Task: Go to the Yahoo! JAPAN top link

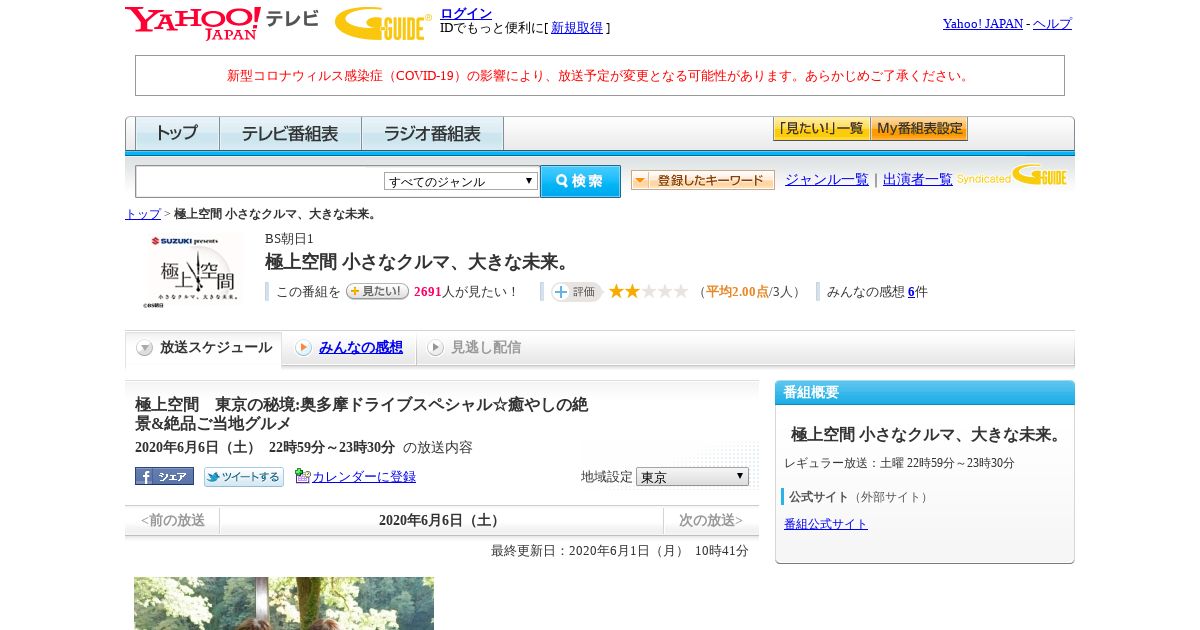Action: pyautogui.click(x=982, y=23)
